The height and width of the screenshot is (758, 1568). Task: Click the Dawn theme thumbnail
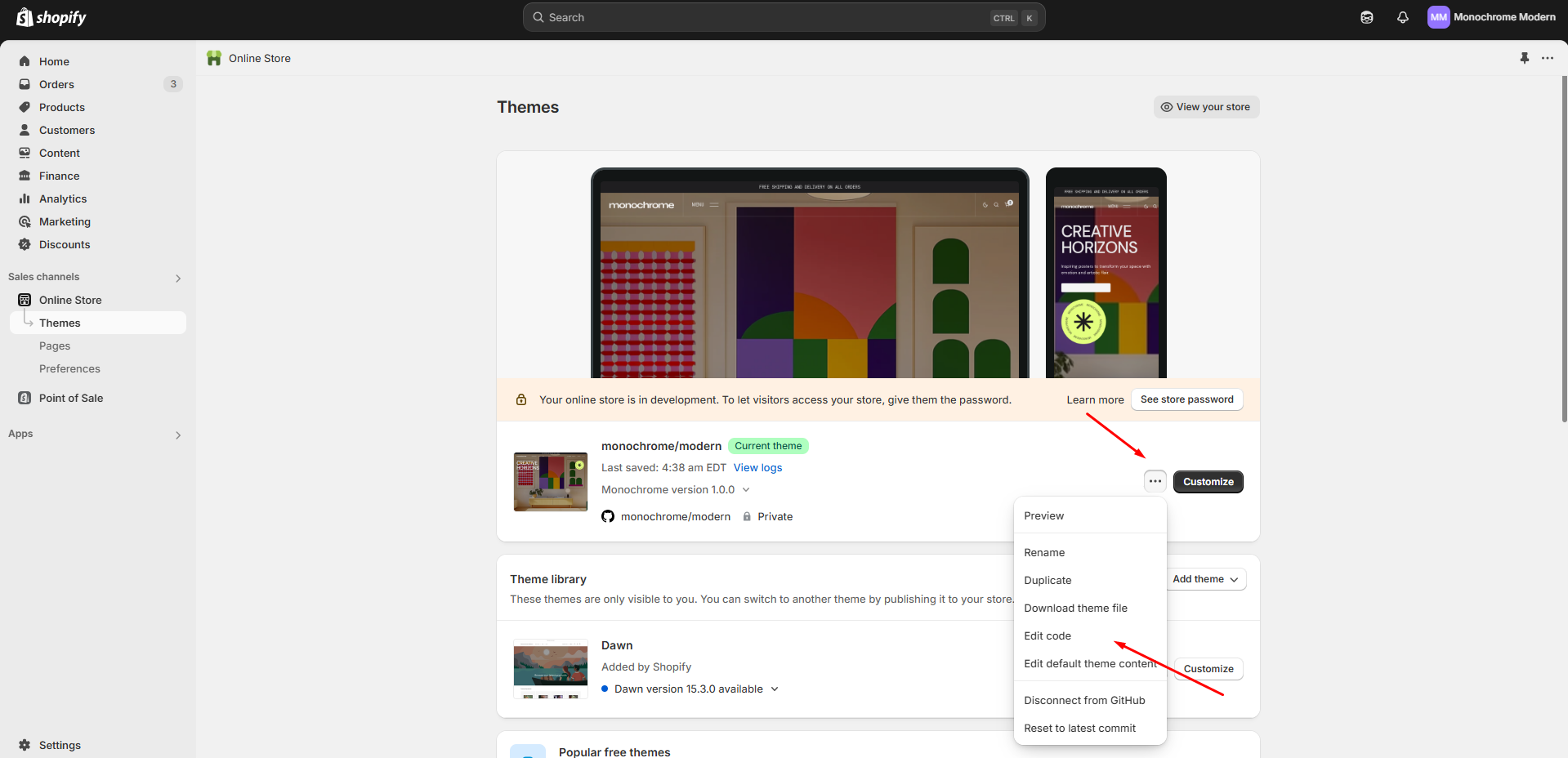[x=551, y=669]
